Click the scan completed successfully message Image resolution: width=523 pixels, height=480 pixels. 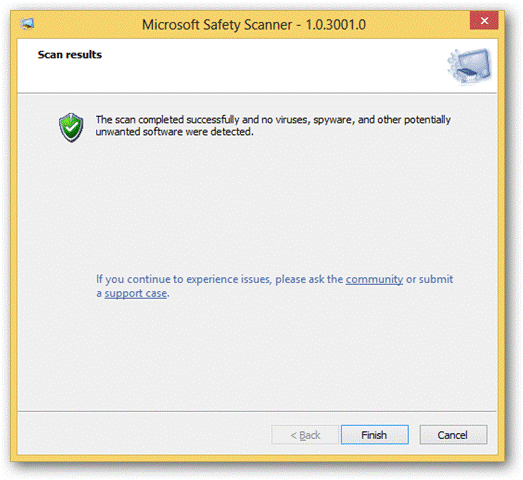point(273,126)
